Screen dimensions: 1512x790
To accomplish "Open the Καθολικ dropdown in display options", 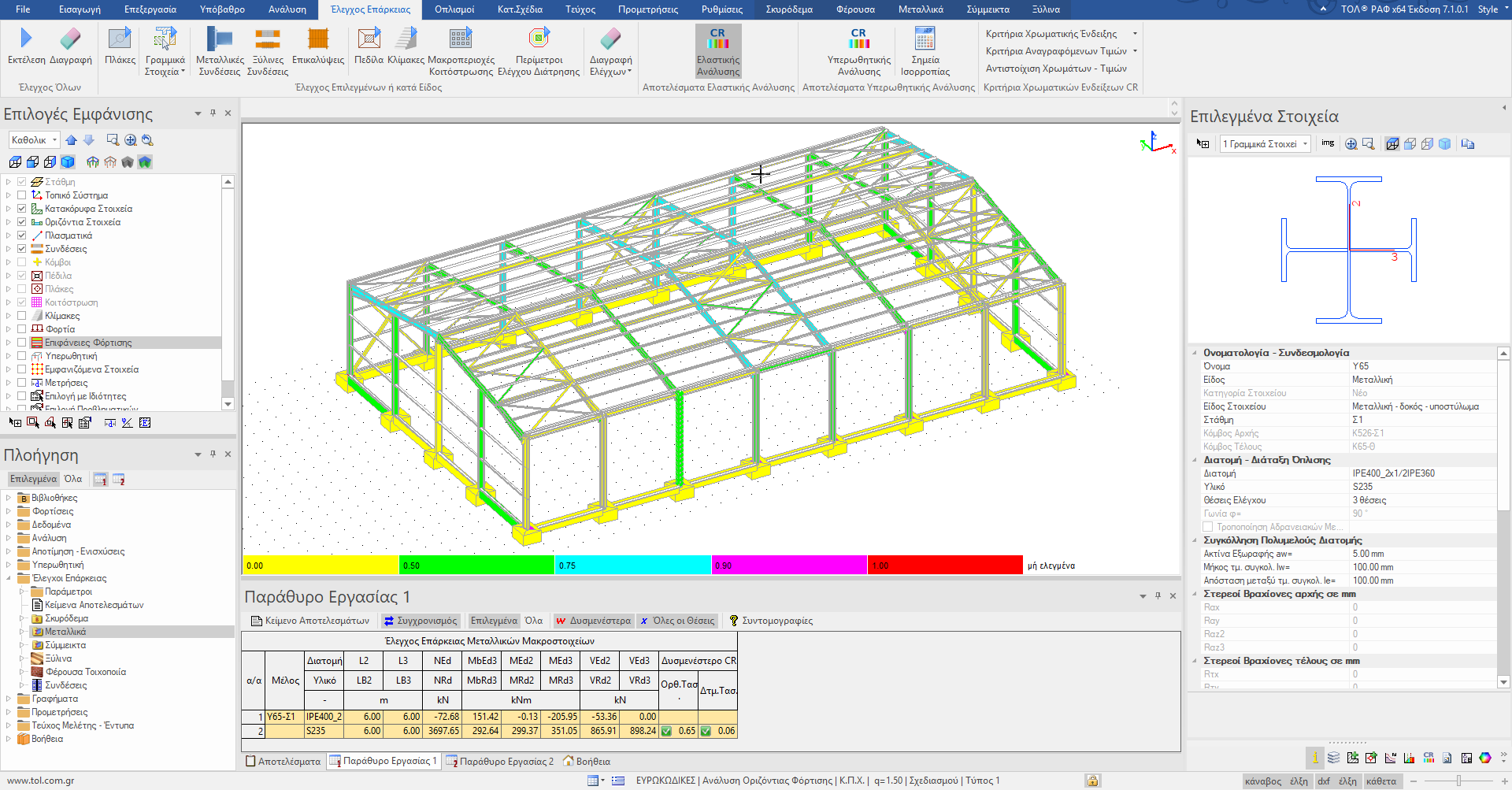I will click(34, 140).
